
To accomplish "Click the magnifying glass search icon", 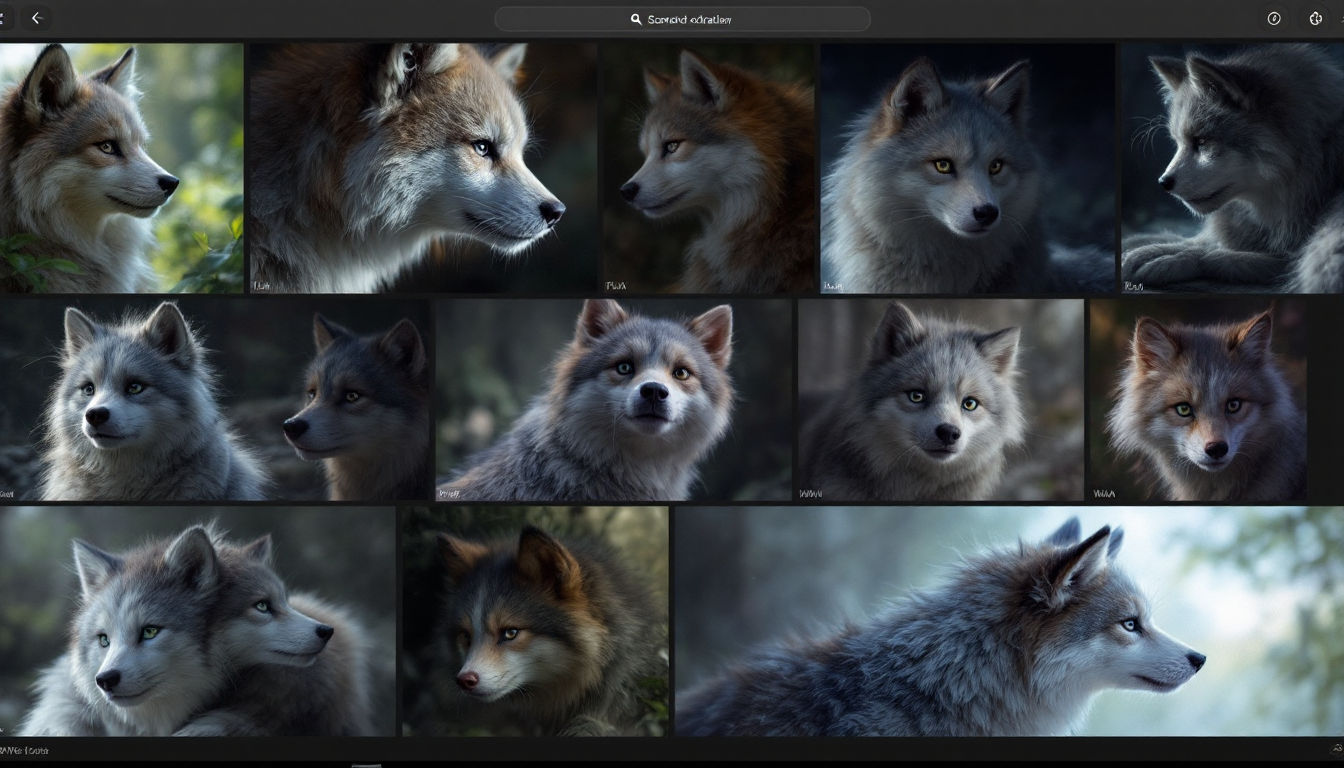I will (x=636, y=19).
